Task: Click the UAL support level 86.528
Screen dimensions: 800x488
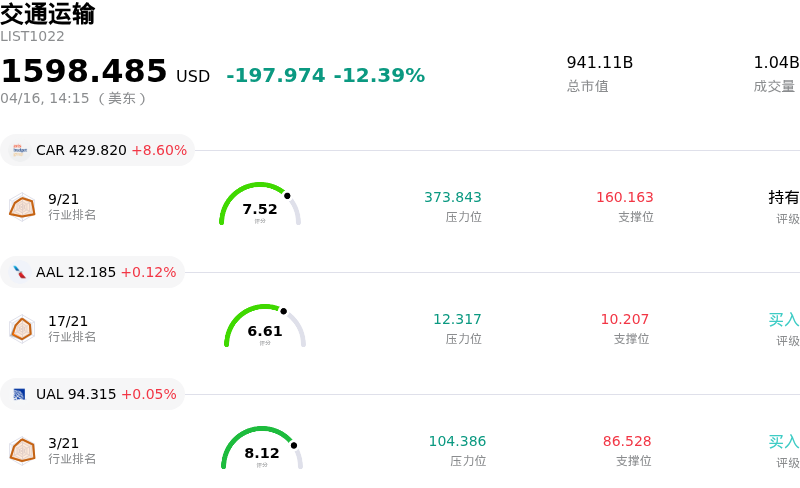Action: tap(627, 441)
